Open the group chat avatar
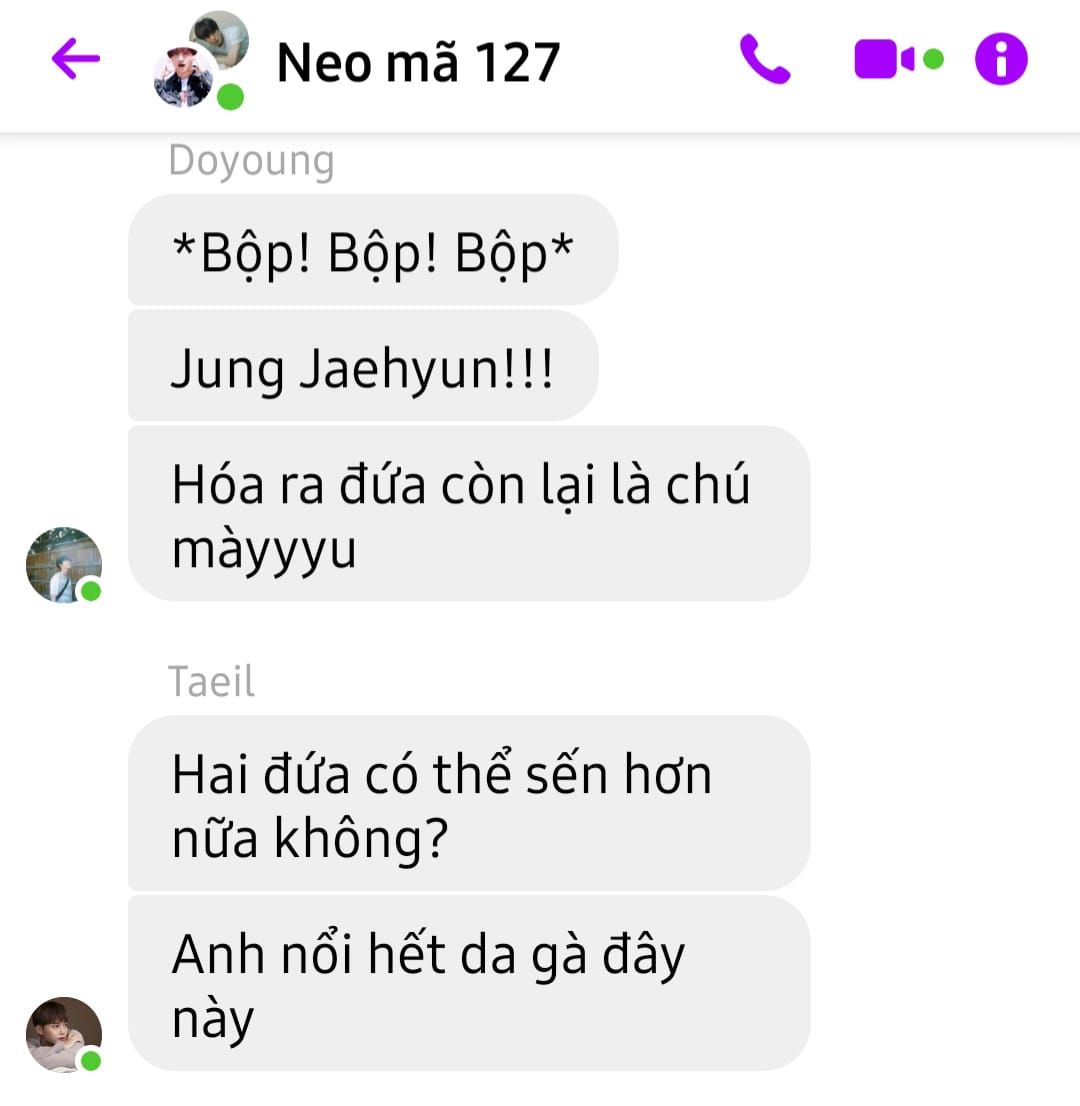This screenshot has width=1080, height=1106. click(x=201, y=60)
